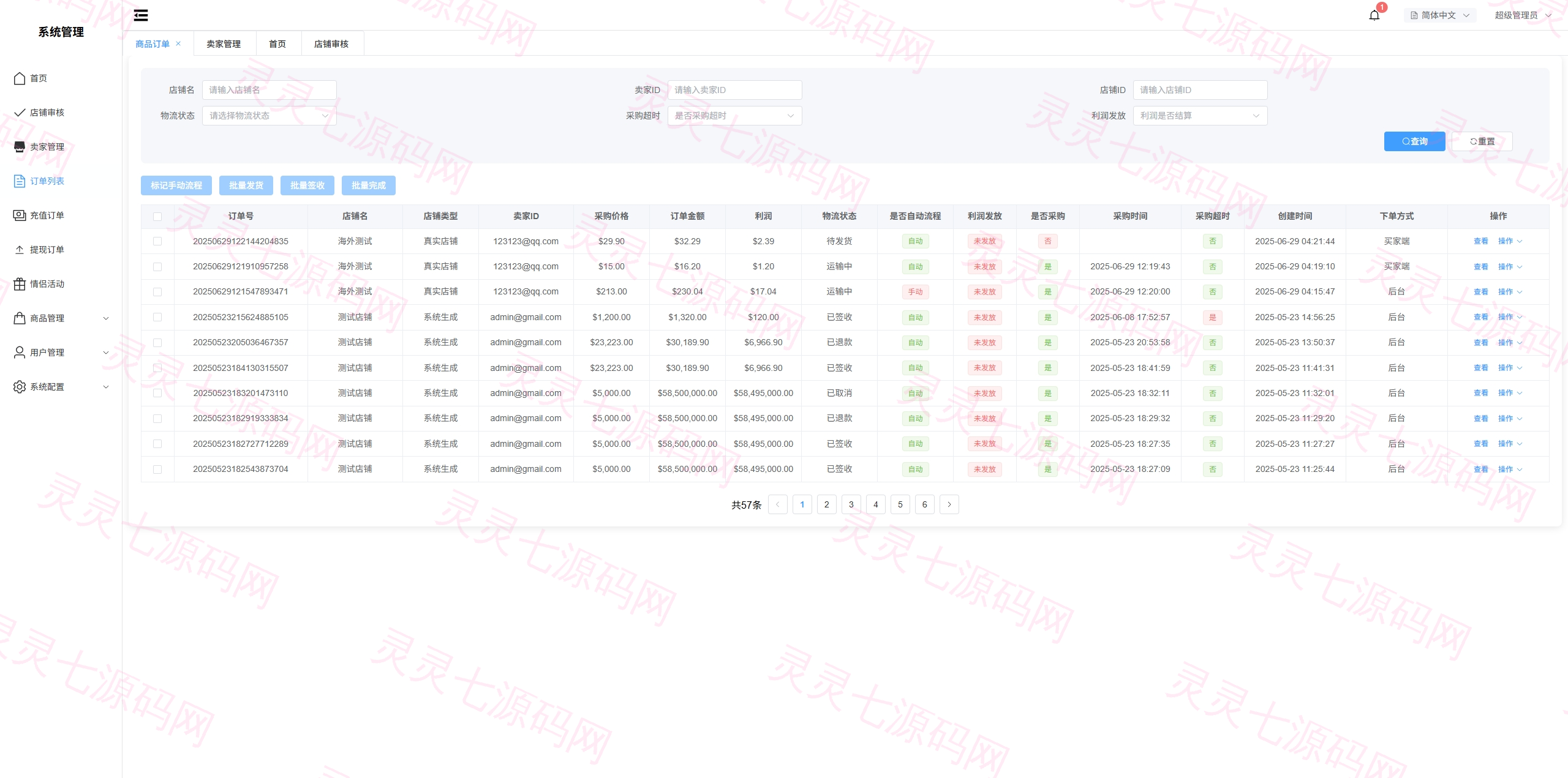Image resolution: width=1568 pixels, height=778 pixels.
Task: Check the row for order 20250523183201473110
Action: click(x=157, y=393)
